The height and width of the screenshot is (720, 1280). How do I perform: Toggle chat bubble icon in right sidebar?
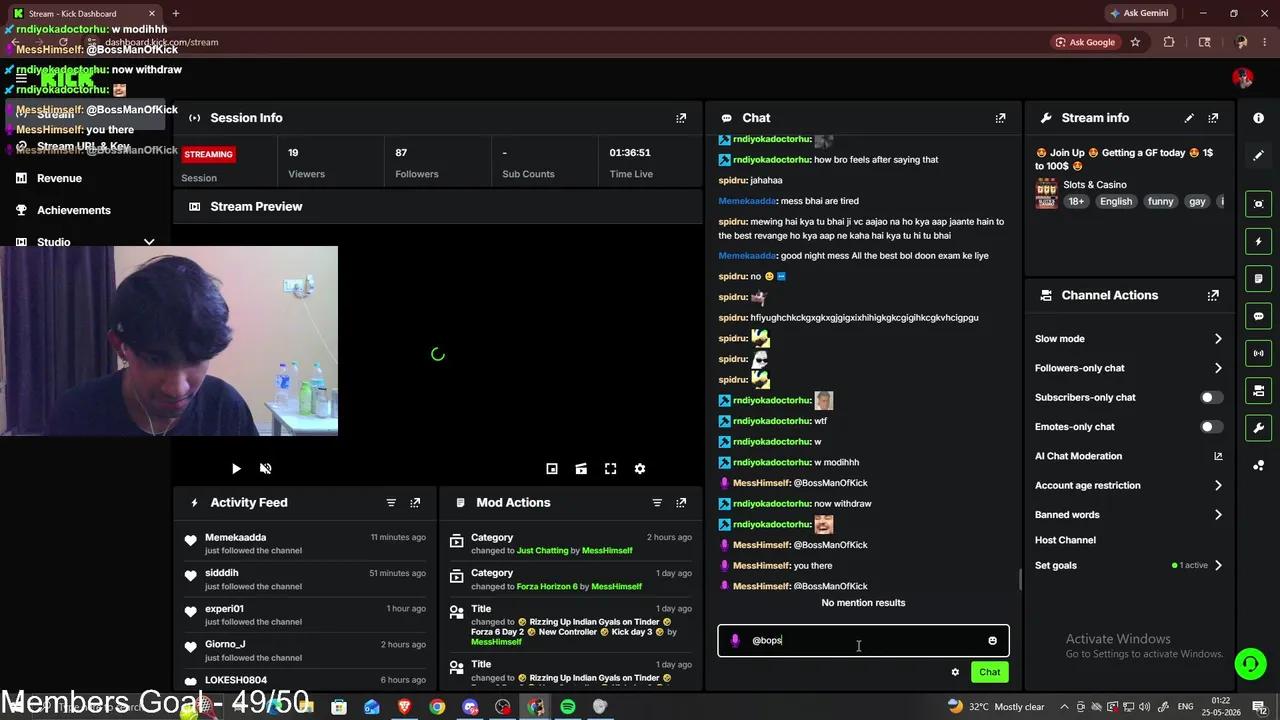[1258, 316]
